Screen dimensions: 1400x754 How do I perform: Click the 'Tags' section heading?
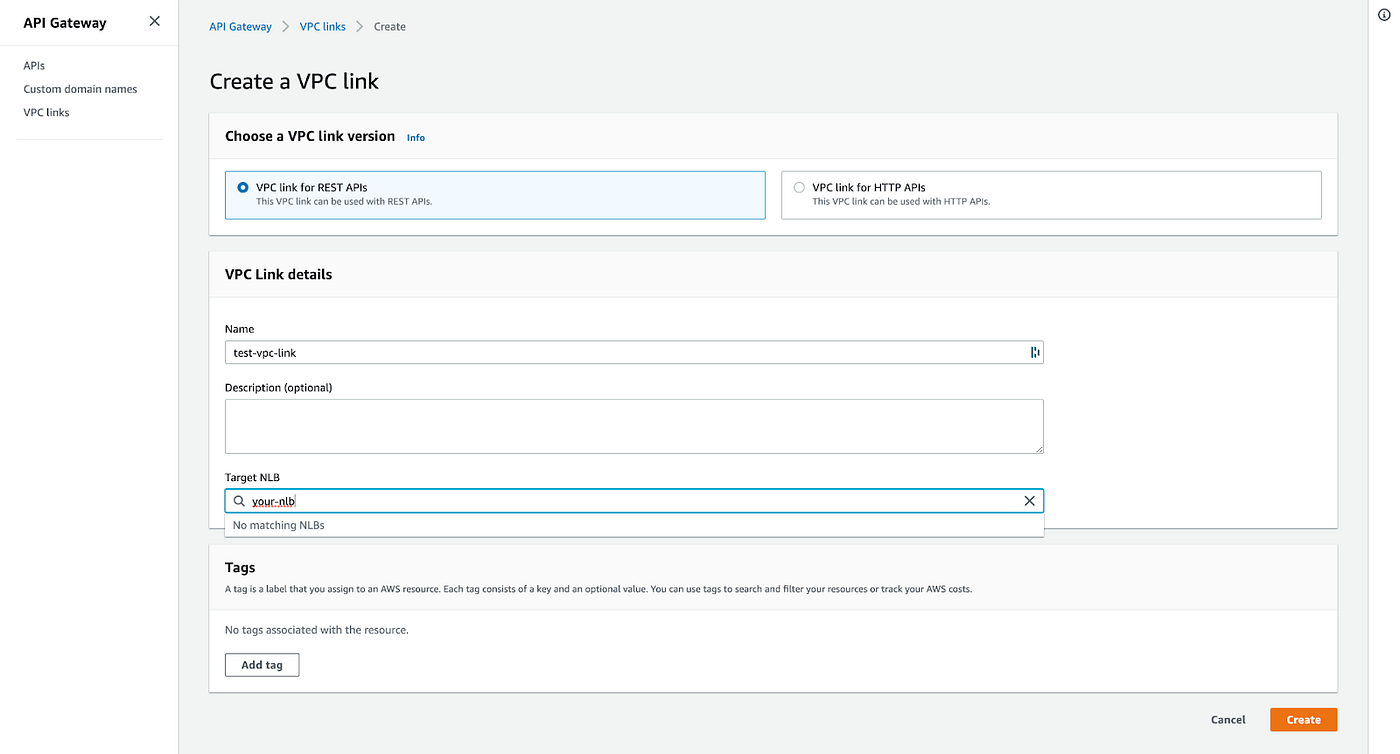[240, 567]
